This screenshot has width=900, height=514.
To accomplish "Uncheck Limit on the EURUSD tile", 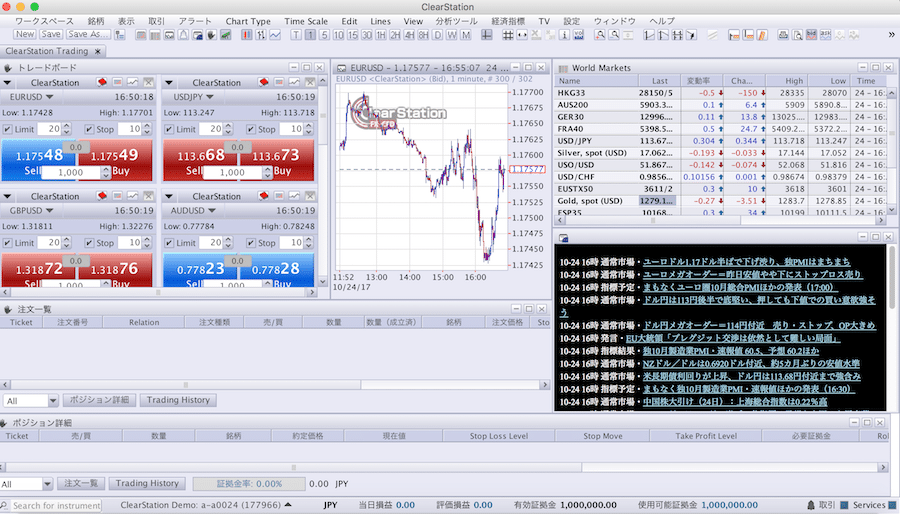I will coord(7,129).
